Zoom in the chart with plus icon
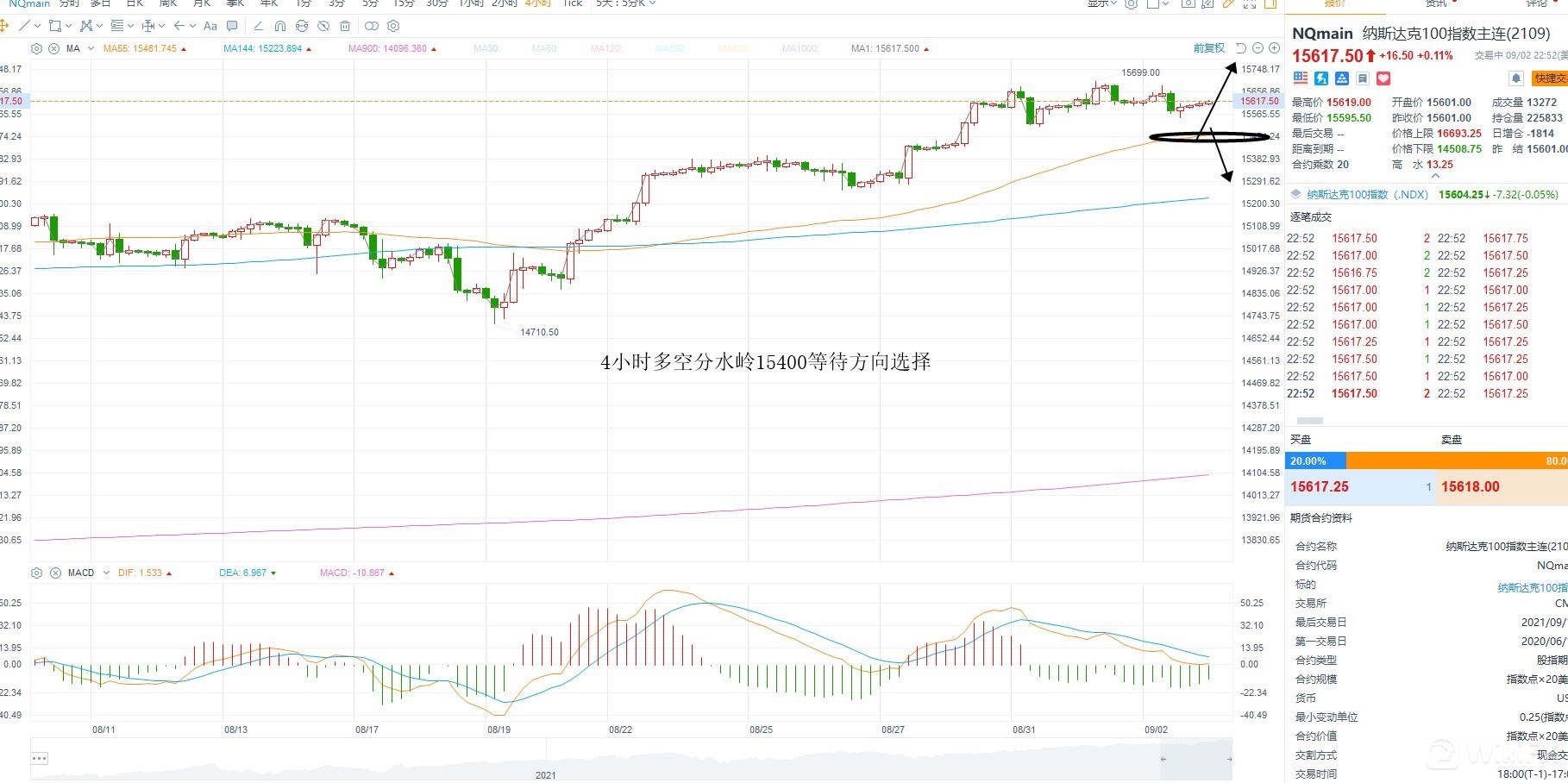The image size is (1568, 783). coord(1274,48)
